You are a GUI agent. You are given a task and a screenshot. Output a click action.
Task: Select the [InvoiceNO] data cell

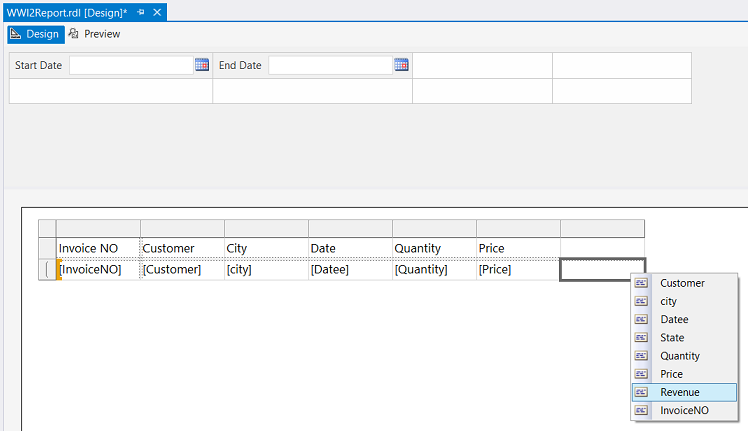(98, 270)
